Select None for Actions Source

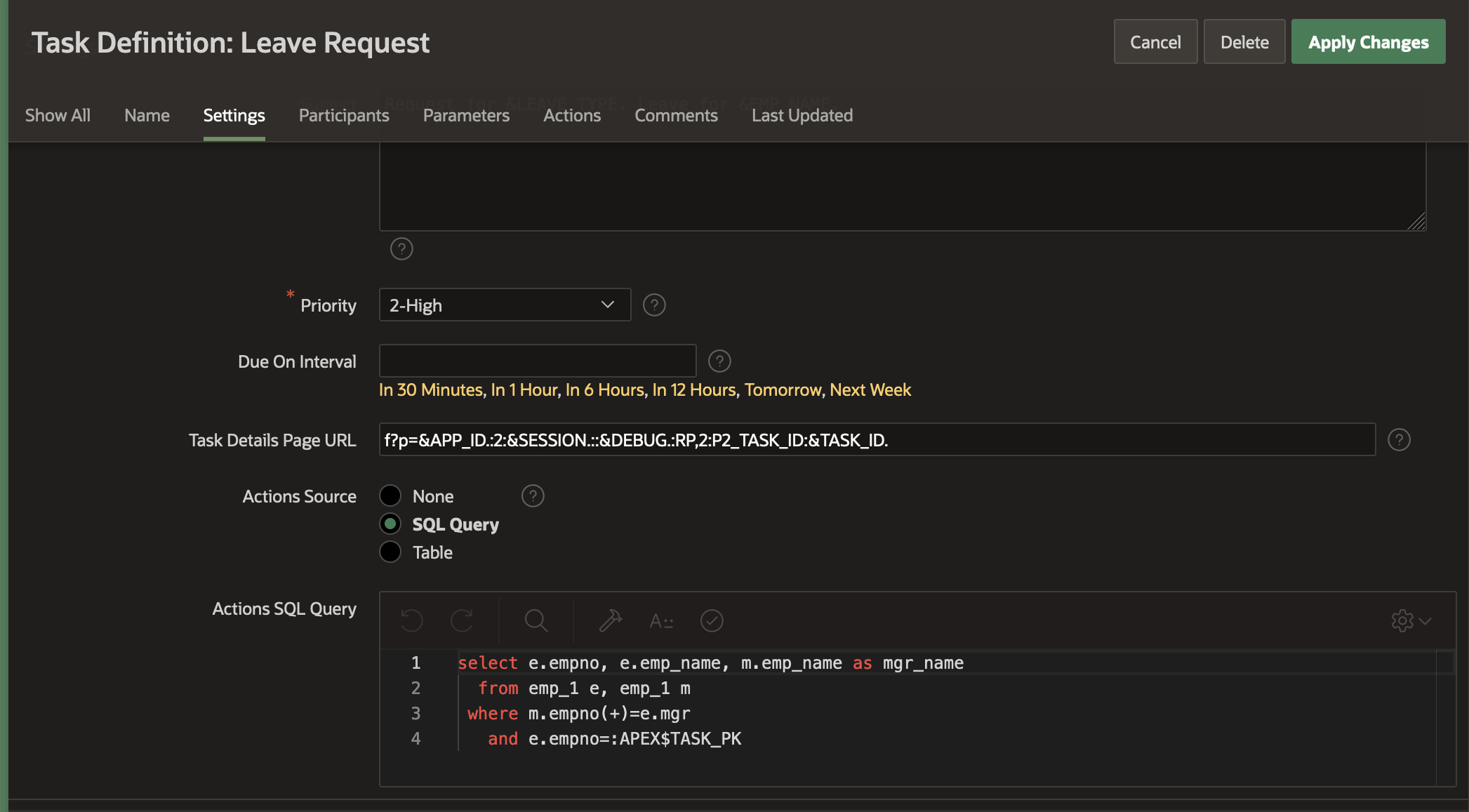click(390, 496)
